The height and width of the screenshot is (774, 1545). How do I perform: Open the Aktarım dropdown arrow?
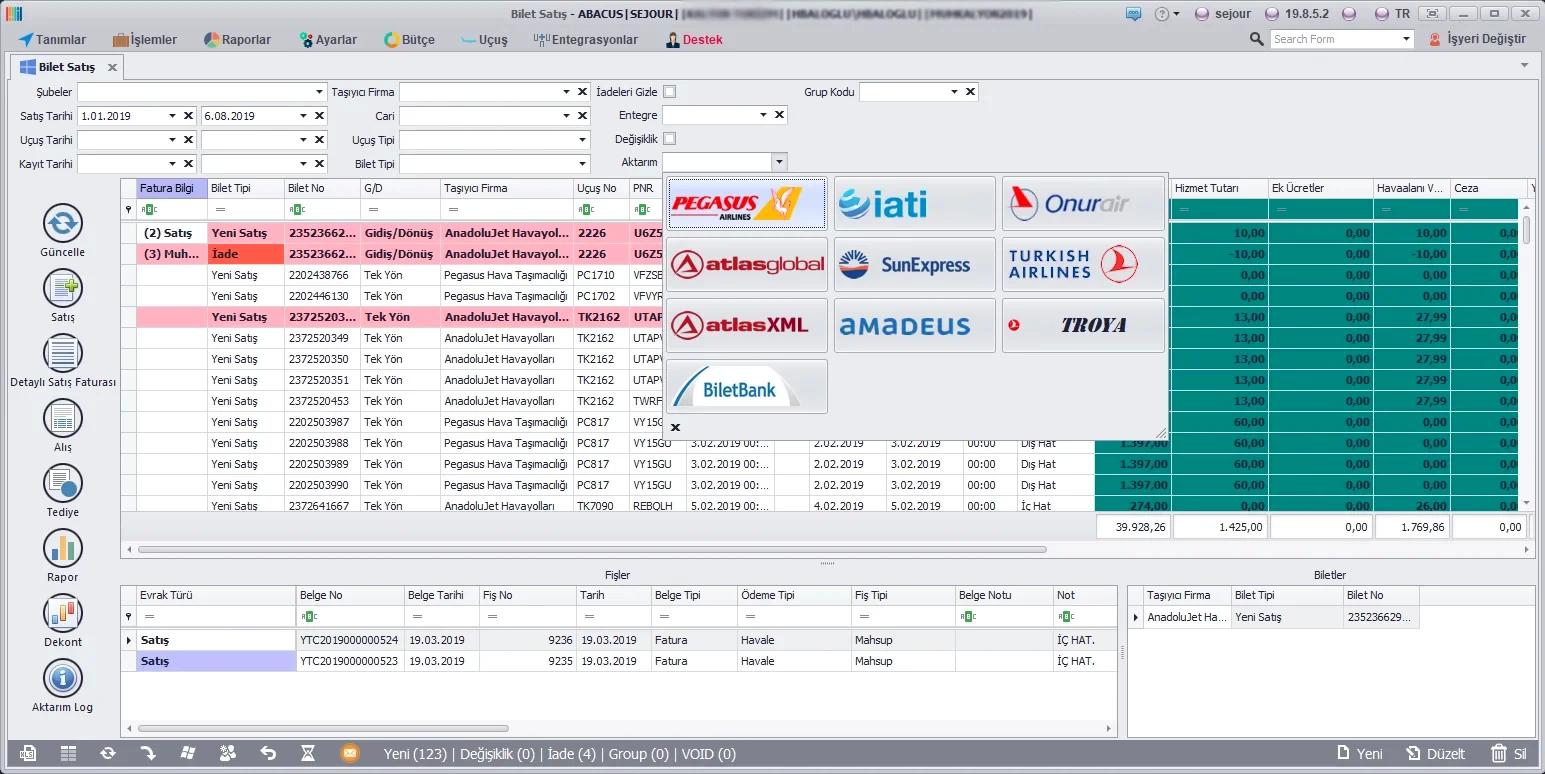coord(778,162)
